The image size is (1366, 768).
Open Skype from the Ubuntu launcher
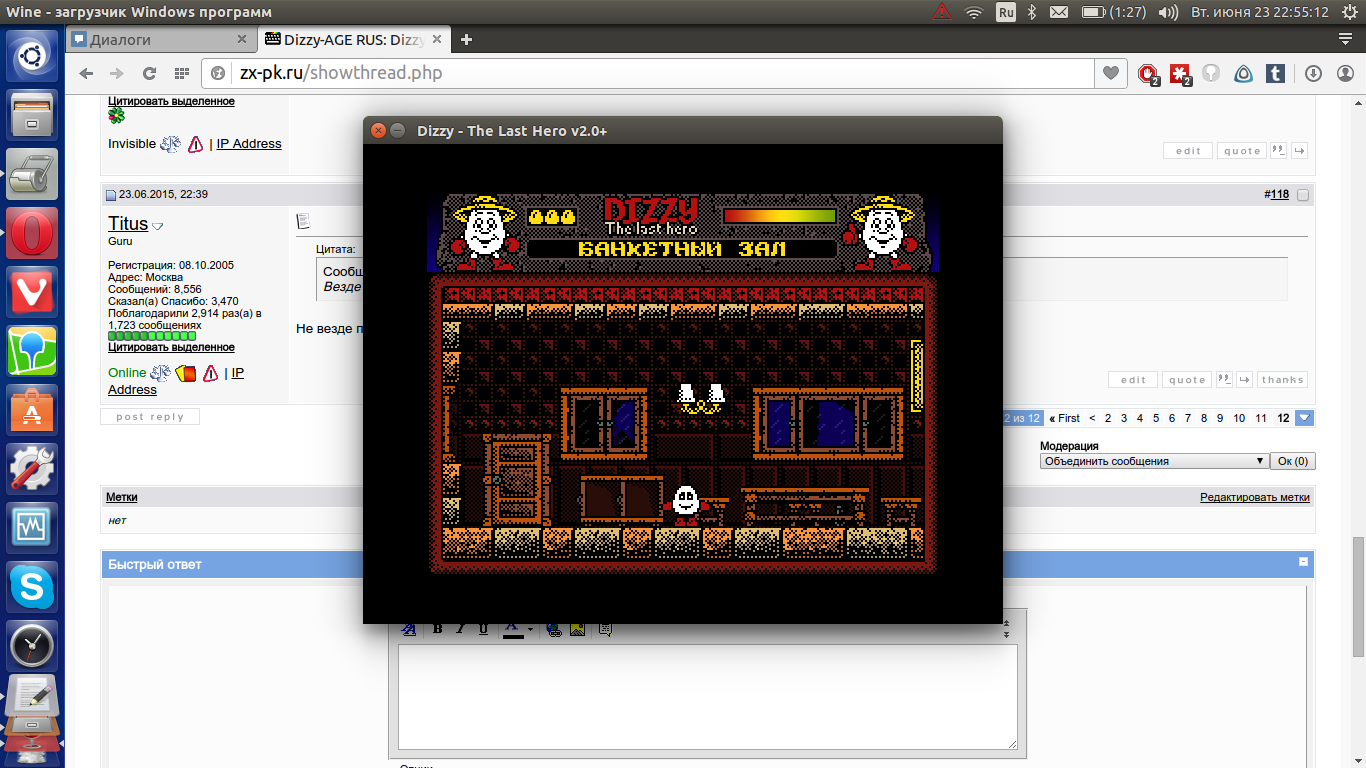click(x=33, y=588)
